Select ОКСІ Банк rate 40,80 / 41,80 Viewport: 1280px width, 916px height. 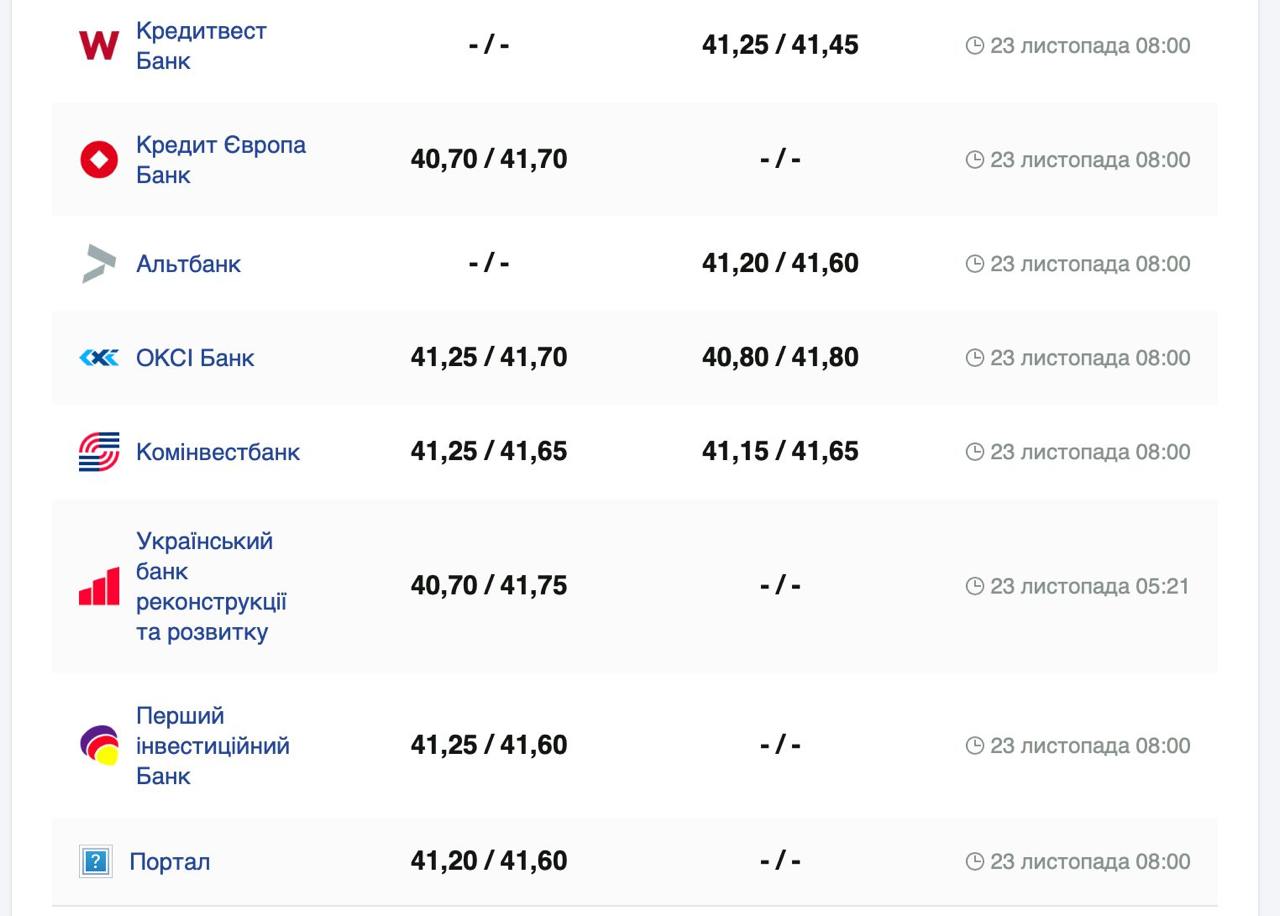click(x=780, y=358)
